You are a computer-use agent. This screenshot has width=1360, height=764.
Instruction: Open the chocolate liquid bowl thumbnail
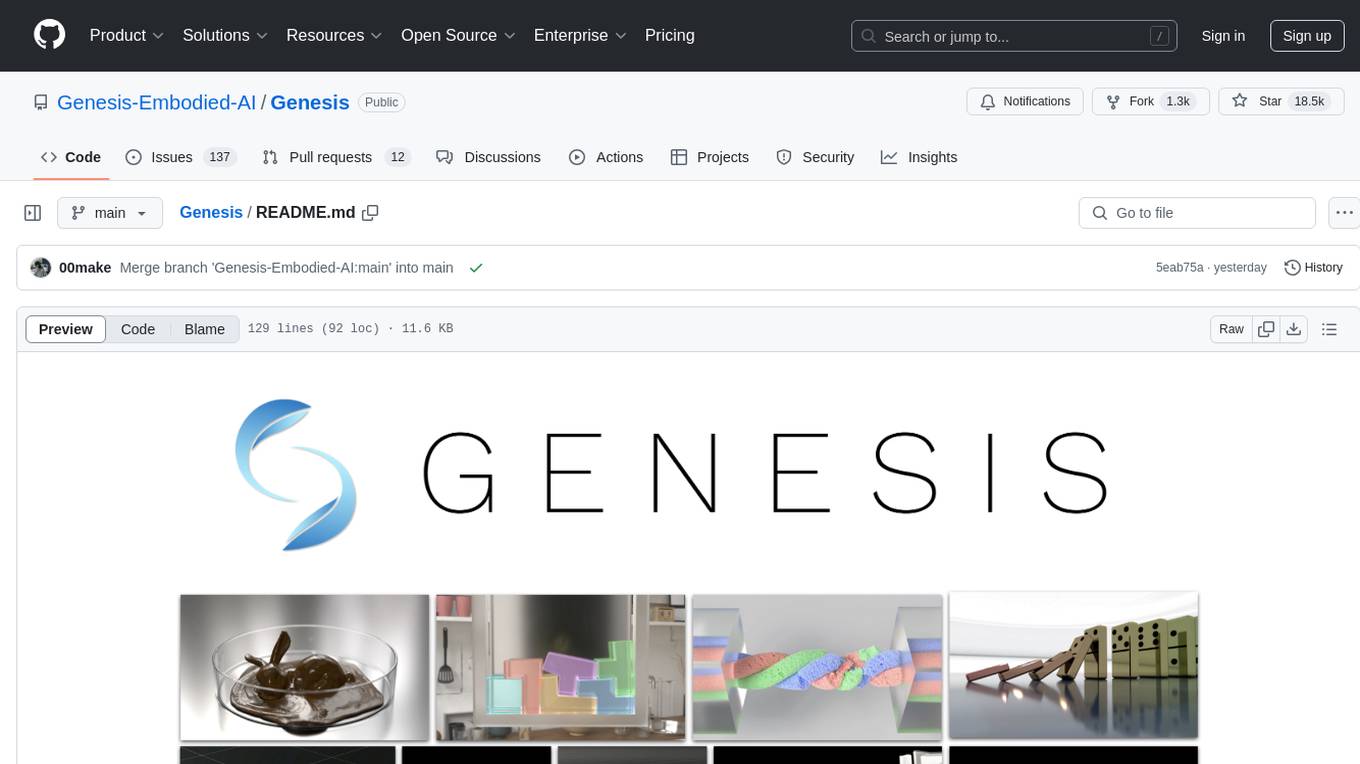305,668
